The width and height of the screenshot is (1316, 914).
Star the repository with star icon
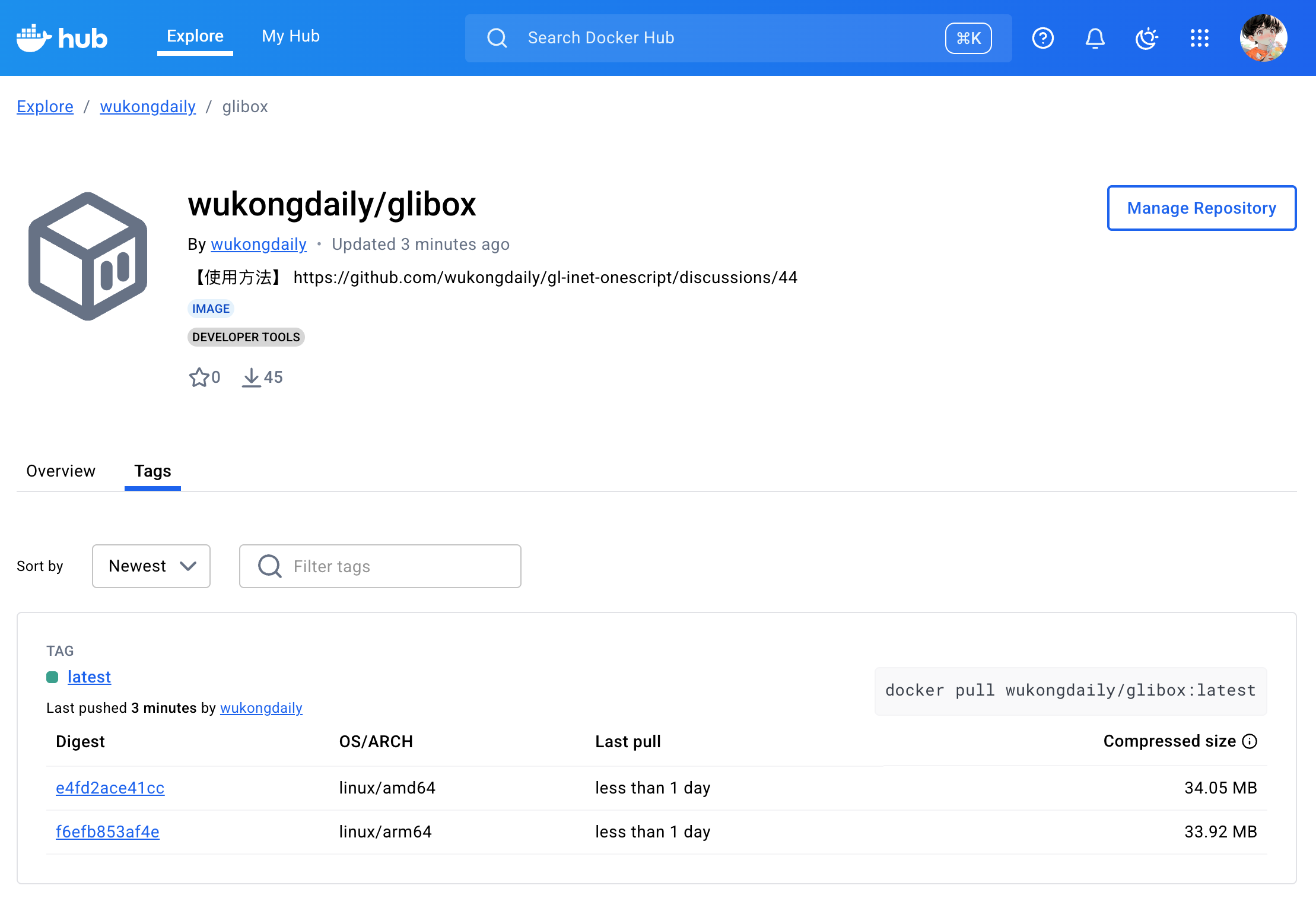199,377
